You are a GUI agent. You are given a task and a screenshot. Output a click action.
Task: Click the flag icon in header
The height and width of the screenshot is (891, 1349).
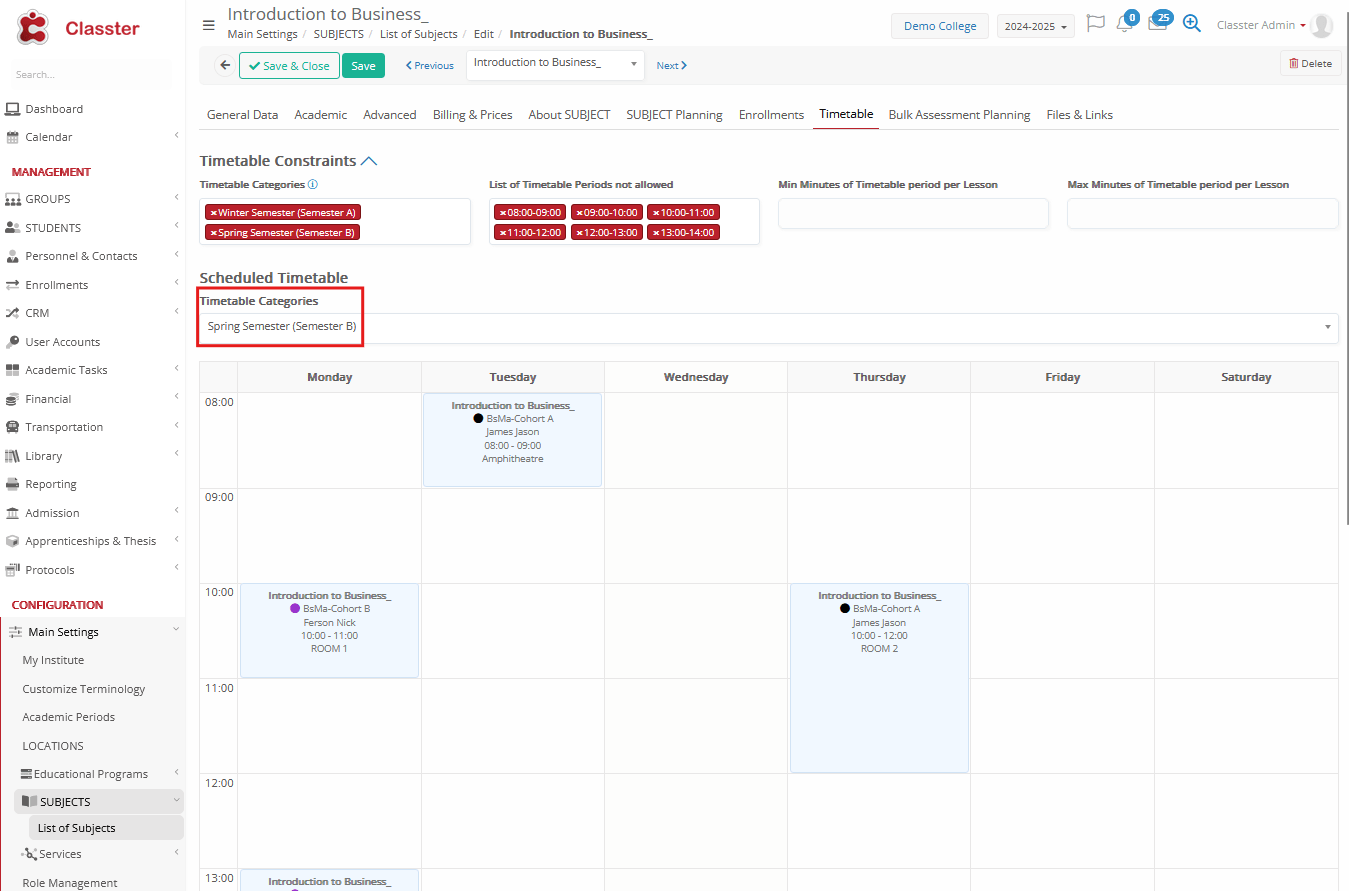(x=1095, y=24)
